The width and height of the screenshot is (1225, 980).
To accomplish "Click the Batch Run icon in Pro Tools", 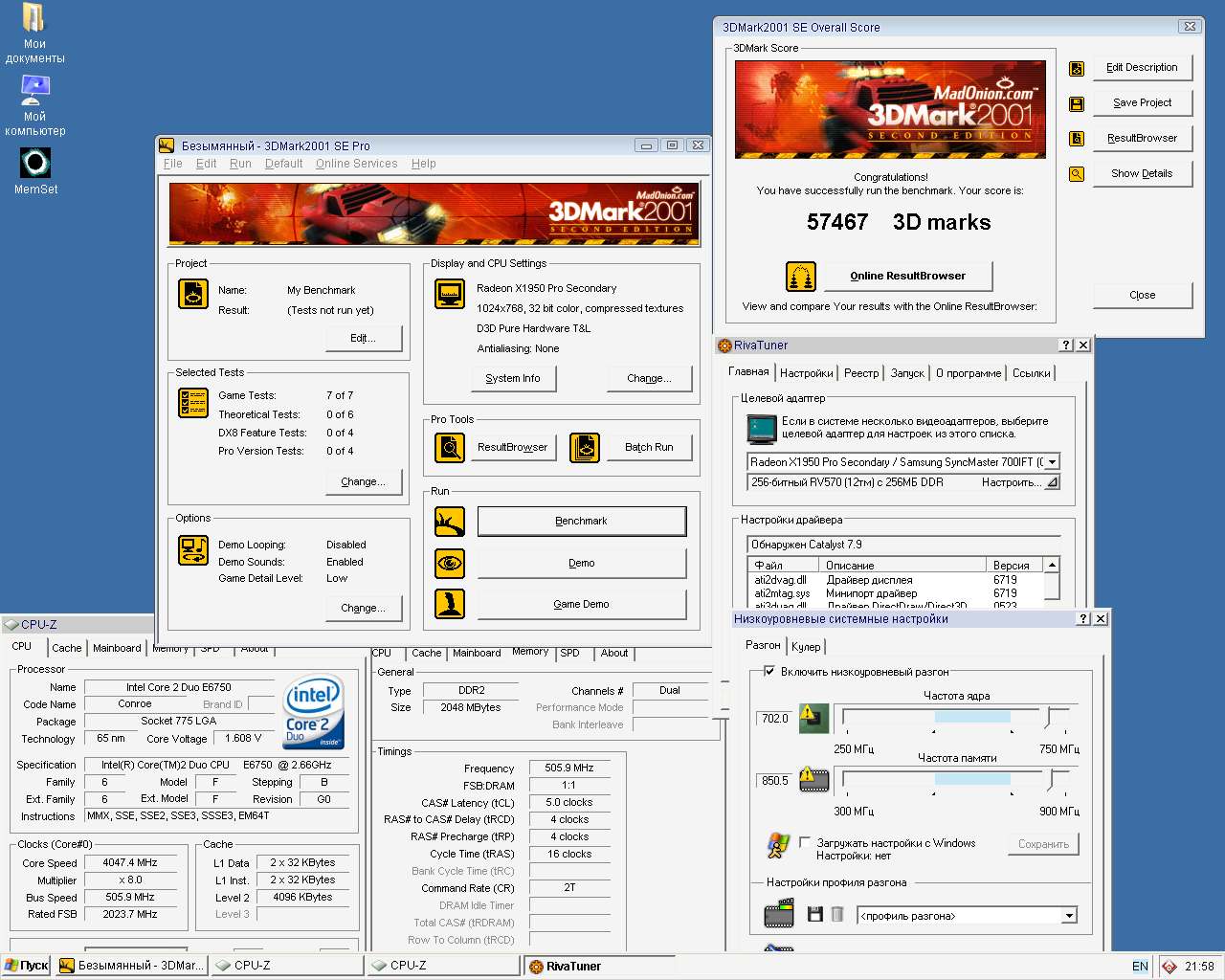I will click(585, 447).
